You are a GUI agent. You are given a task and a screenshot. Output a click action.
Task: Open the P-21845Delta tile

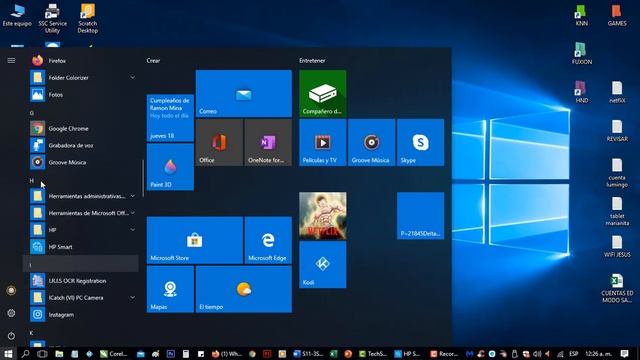click(x=421, y=216)
